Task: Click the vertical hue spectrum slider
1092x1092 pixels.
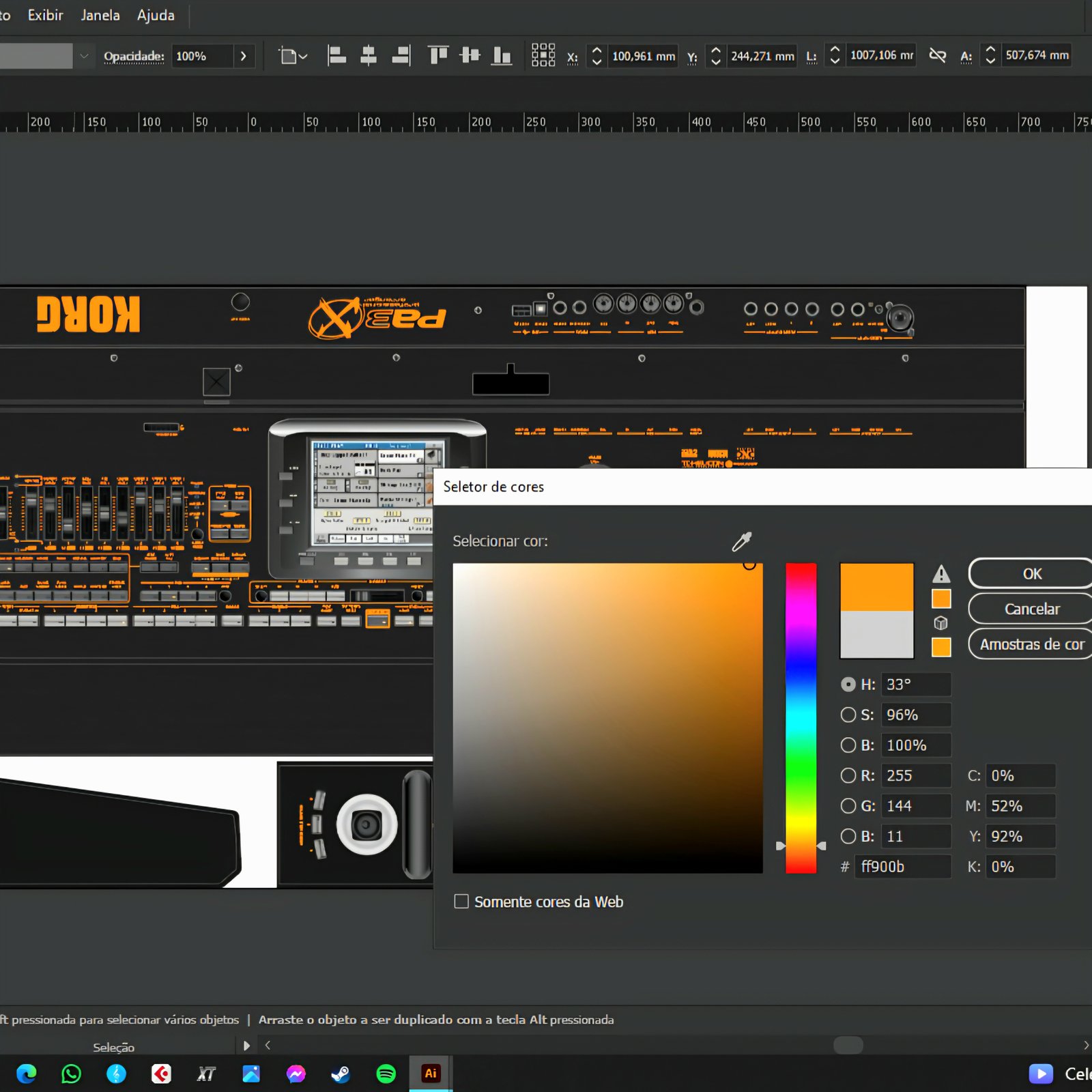Action: tap(801, 717)
